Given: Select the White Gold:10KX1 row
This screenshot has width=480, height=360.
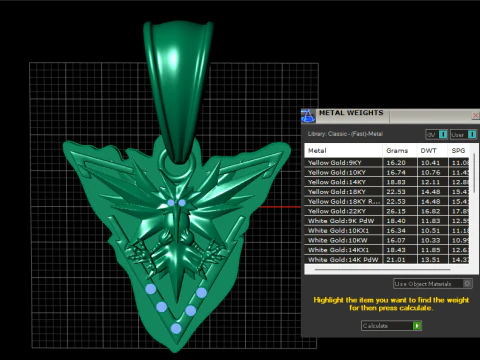Looking at the screenshot, I should [x=387, y=230].
